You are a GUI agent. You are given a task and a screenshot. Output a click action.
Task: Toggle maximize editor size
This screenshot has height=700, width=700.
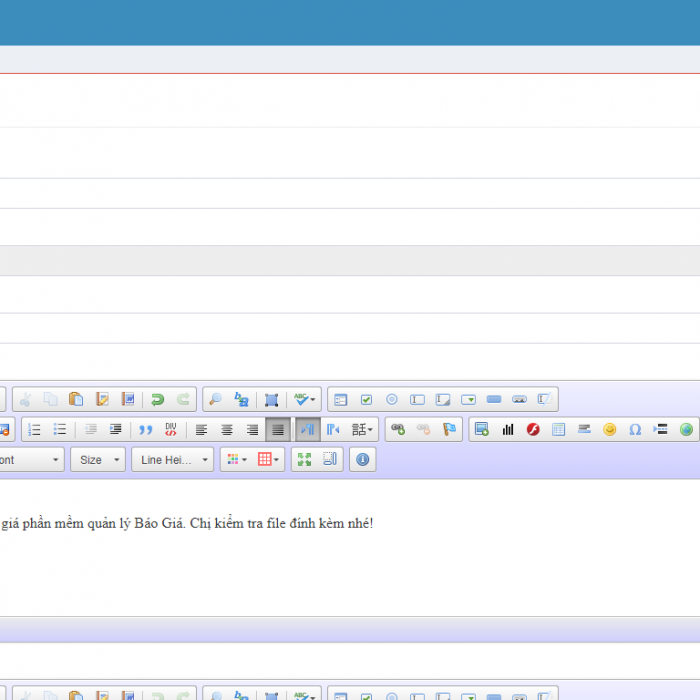304,460
